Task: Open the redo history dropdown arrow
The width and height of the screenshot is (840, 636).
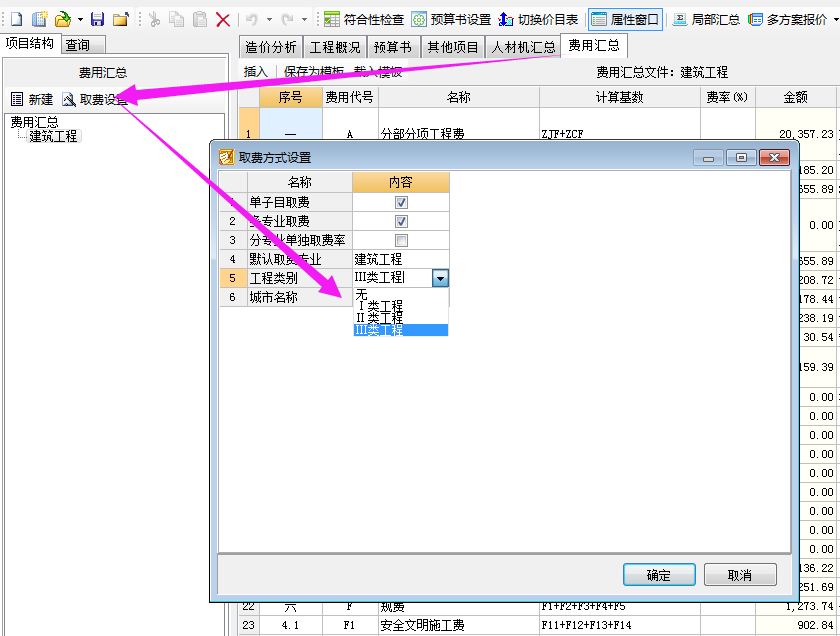Action: point(304,20)
